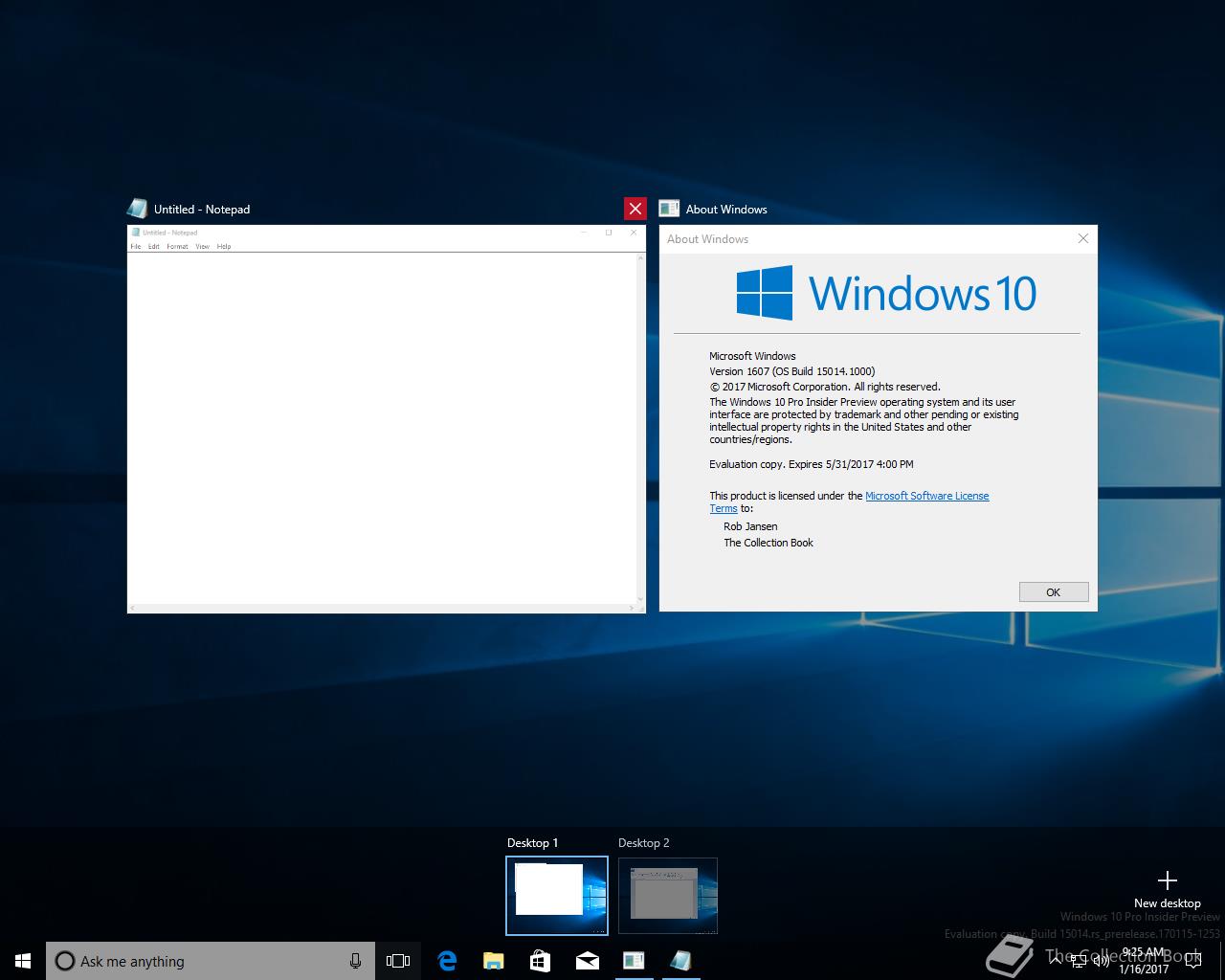Close the Notepad task view thumbnail
1225x980 pixels.
tap(635, 209)
